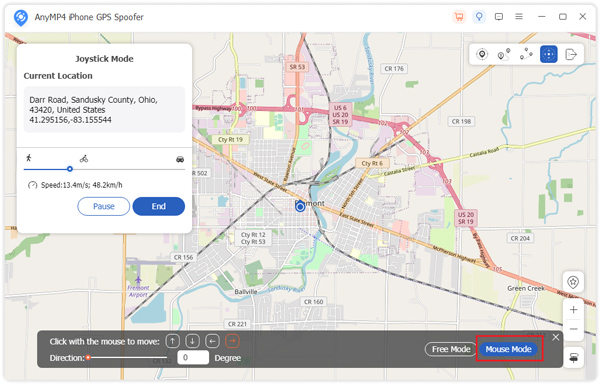
Task: Select Multi-stop Mode route icon
Action: coord(526,54)
